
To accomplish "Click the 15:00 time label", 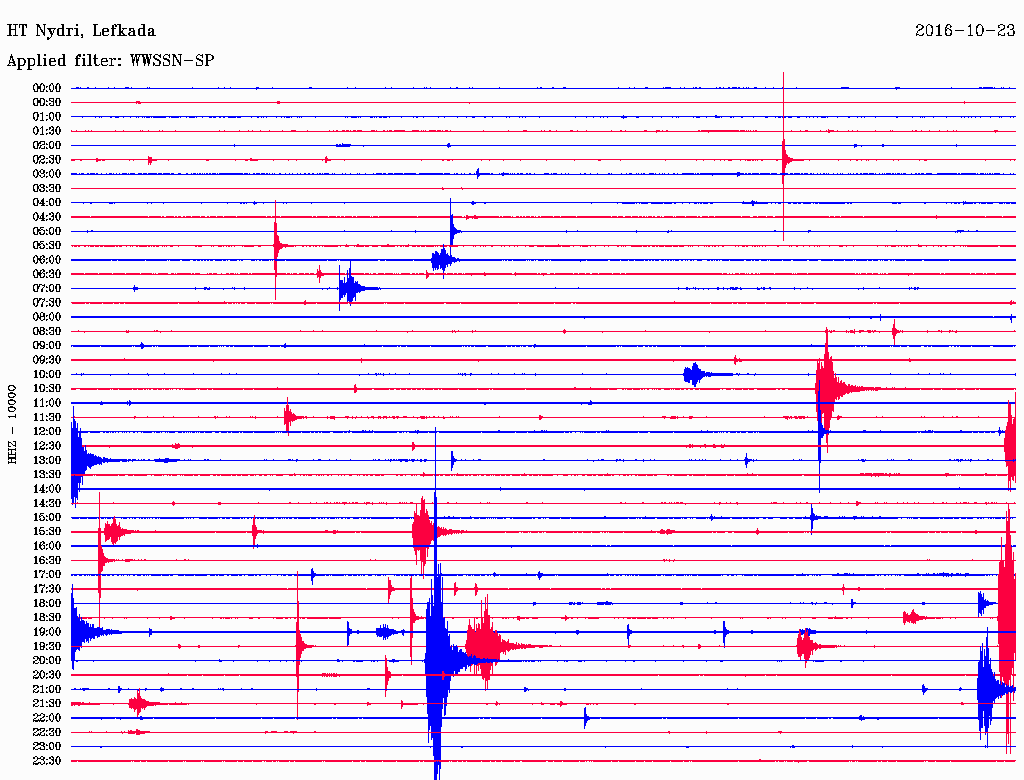I will 47,517.
